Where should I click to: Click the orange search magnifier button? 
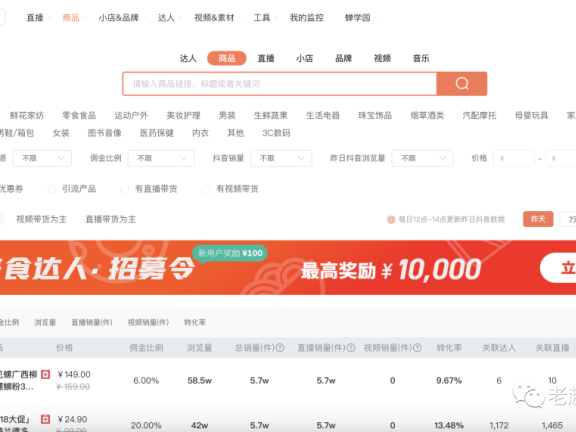pos(462,84)
